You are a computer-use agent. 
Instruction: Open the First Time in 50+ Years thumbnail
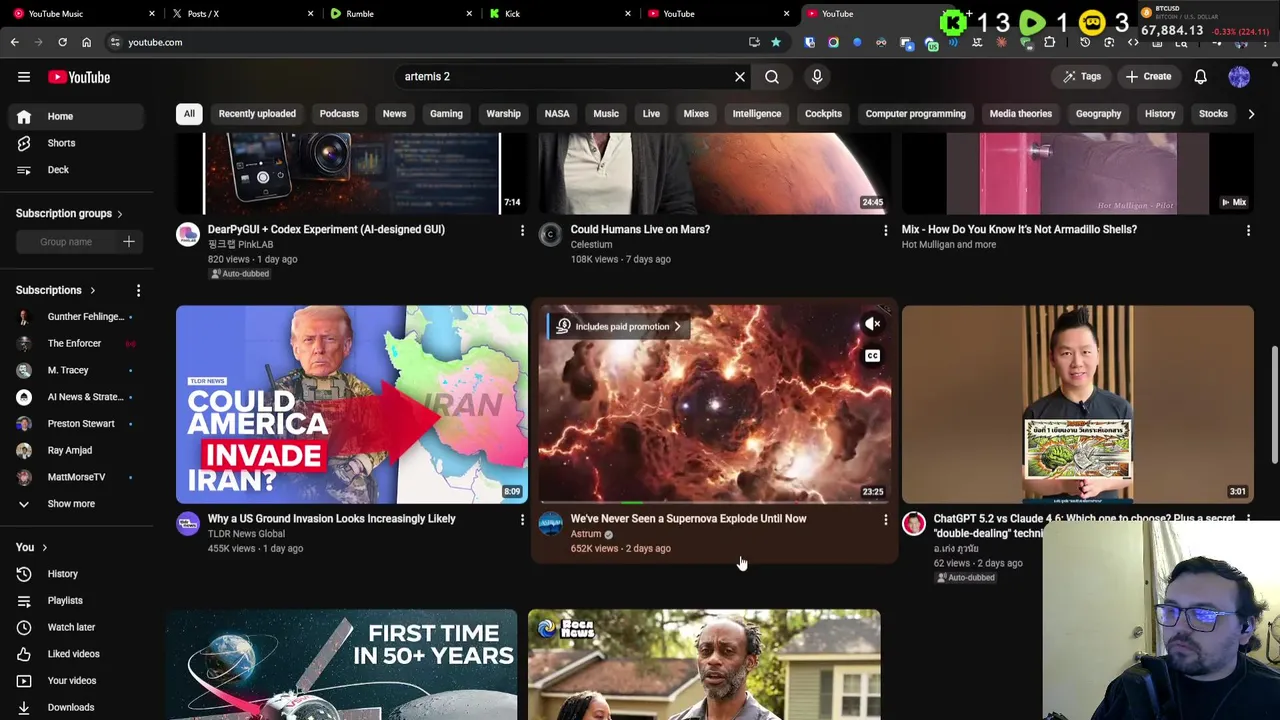click(x=342, y=665)
